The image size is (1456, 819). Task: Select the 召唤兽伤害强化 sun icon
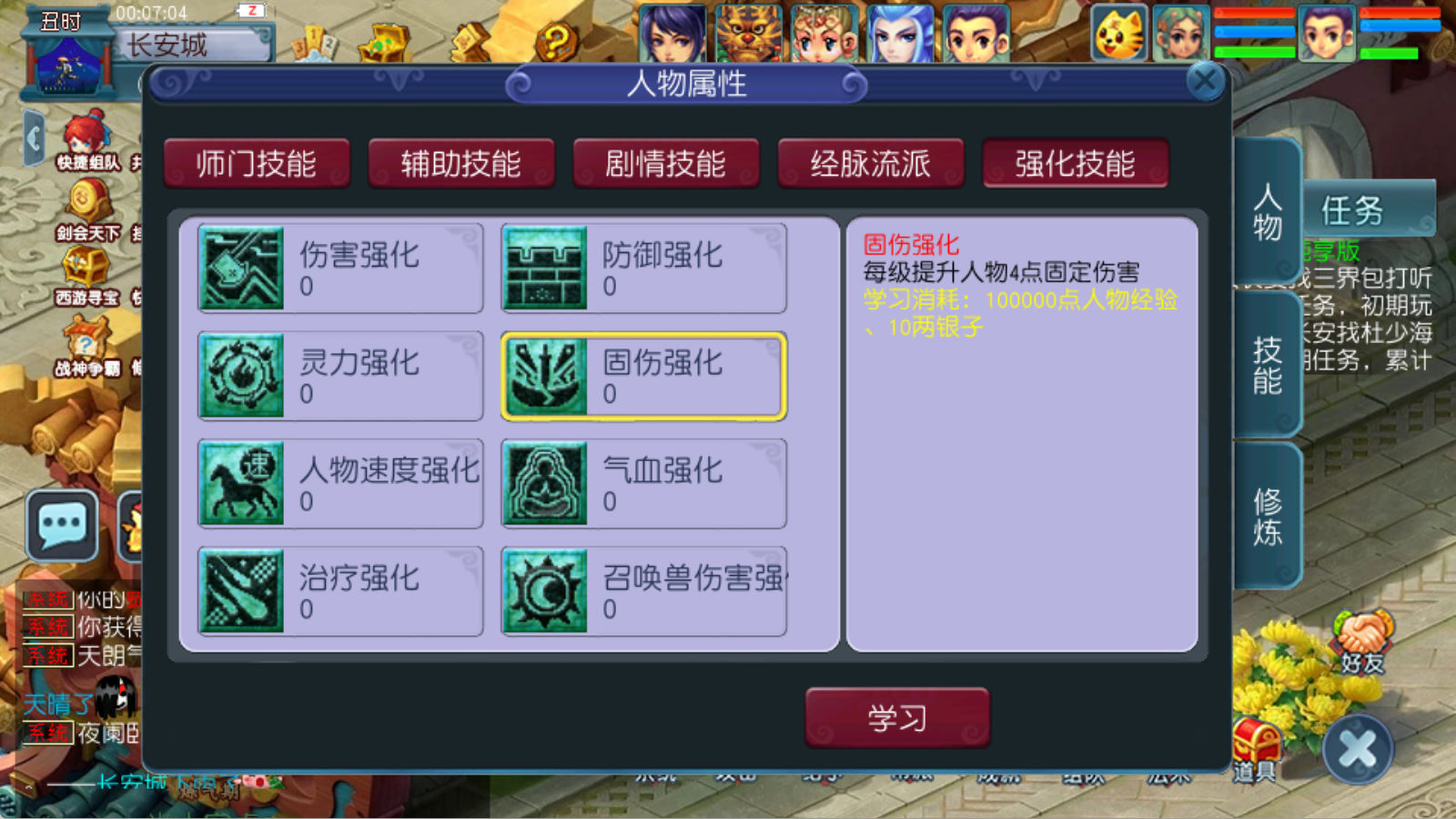point(544,591)
